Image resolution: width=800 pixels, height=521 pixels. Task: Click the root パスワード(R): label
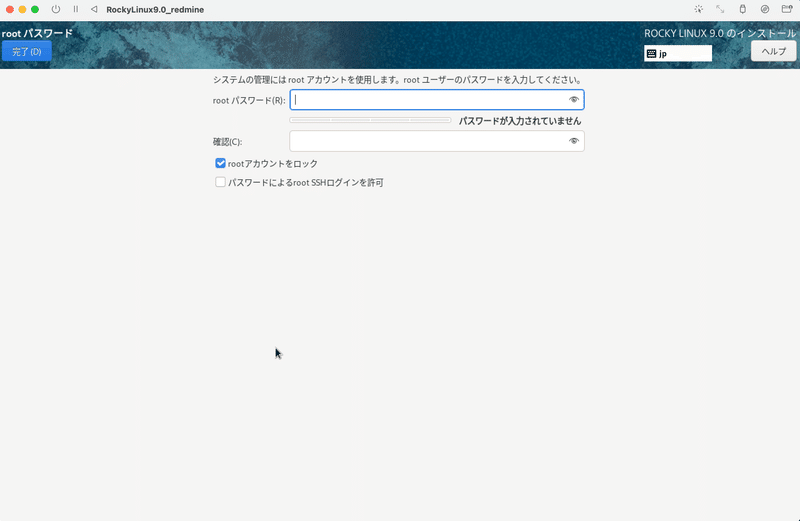point(249,101)
